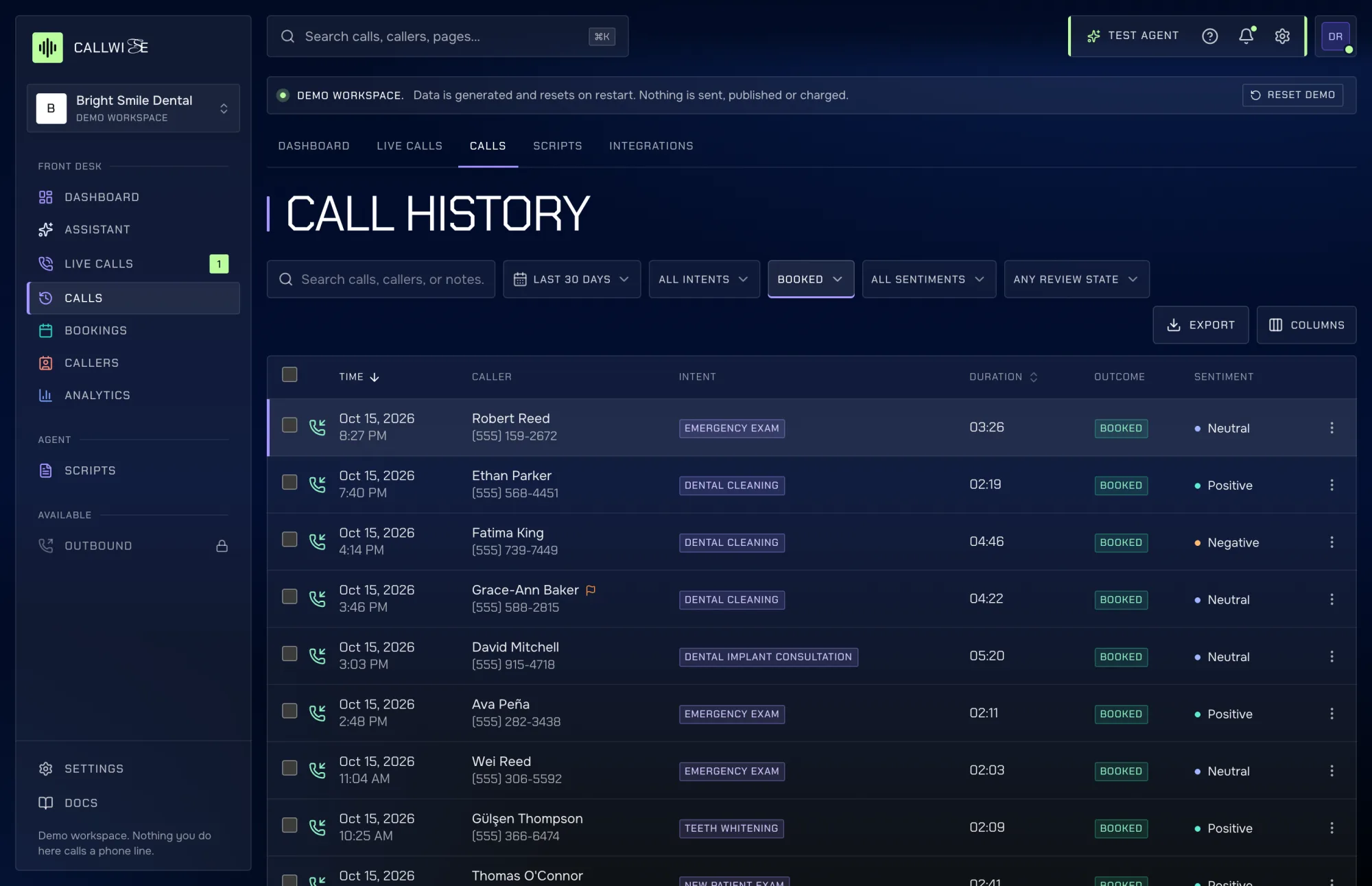This screenshot has height=886, width=1372.
Task: Open the top-bar settings gear
Action: pyautogui.click(x=1282, y=36)
